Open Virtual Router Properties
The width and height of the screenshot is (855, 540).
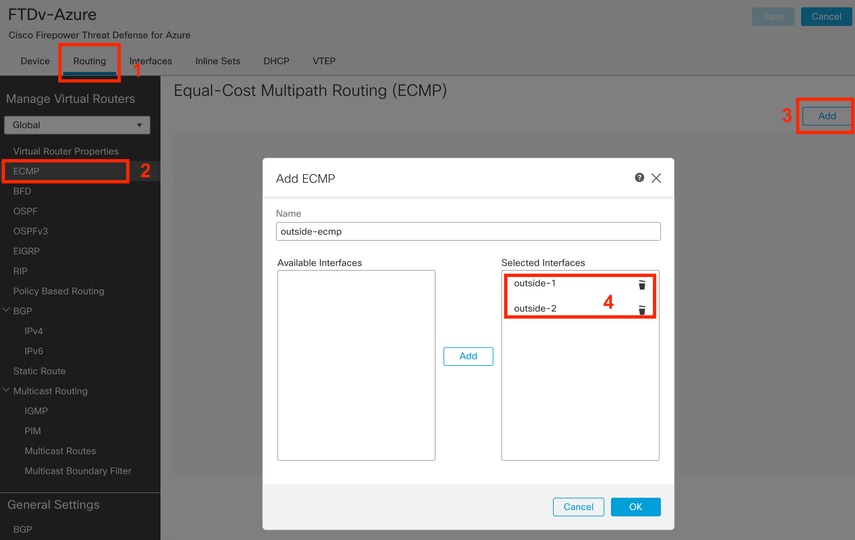pos(66,151)
